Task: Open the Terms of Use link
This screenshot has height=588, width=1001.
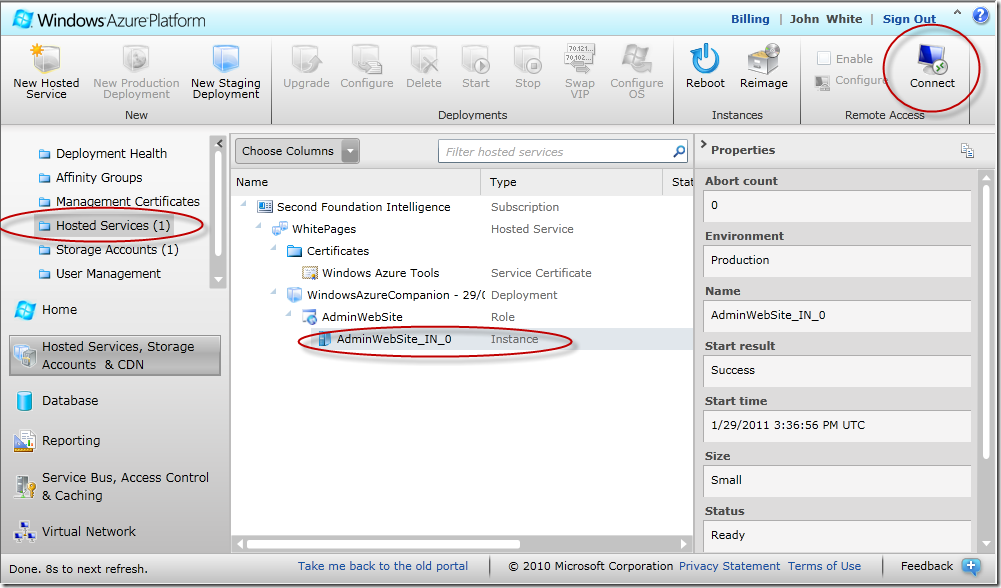Action: [x=824, y=566]
